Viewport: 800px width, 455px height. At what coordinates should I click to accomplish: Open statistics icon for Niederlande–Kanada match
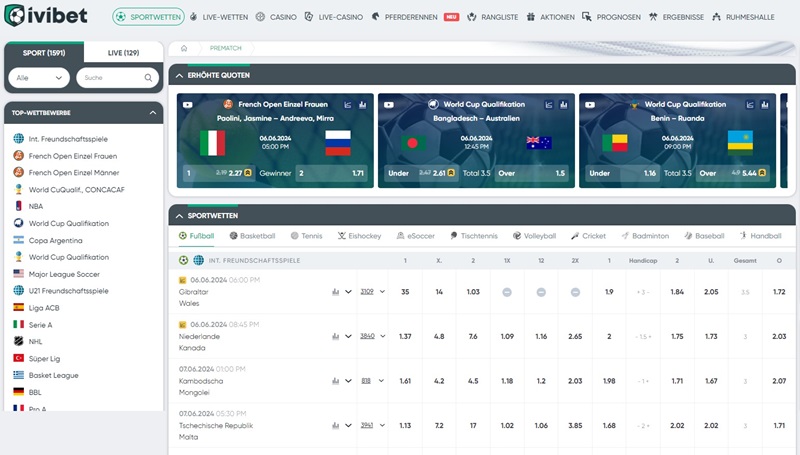[x=335, y=336]
